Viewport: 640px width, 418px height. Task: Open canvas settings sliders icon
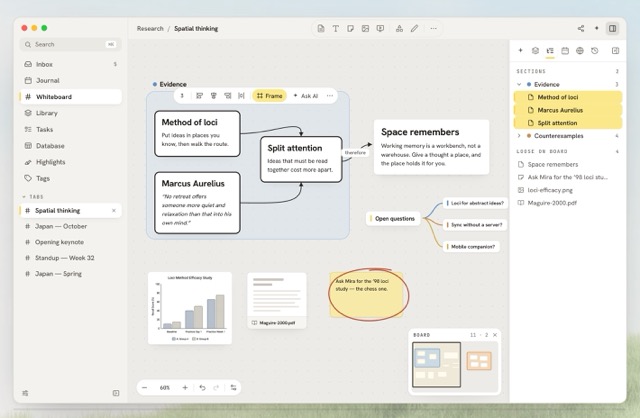tap(233, 387)
